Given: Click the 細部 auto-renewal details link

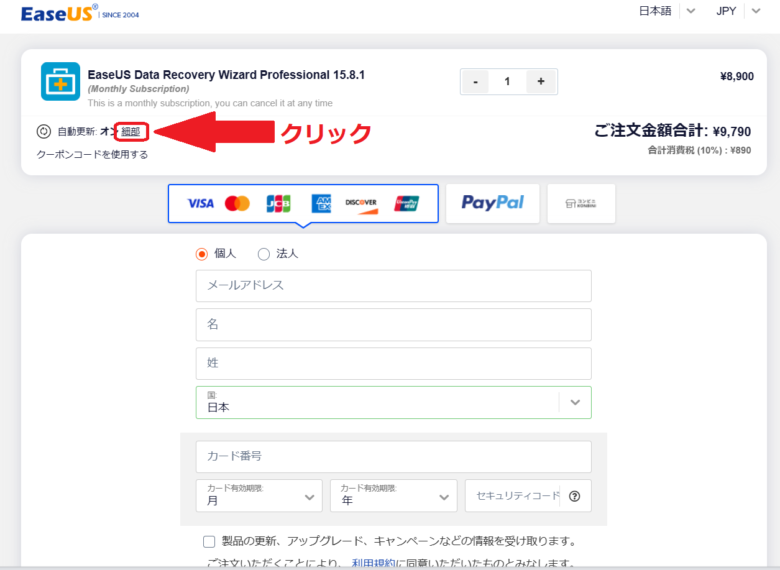Looking at the screenshot, I should pos(131,131).
